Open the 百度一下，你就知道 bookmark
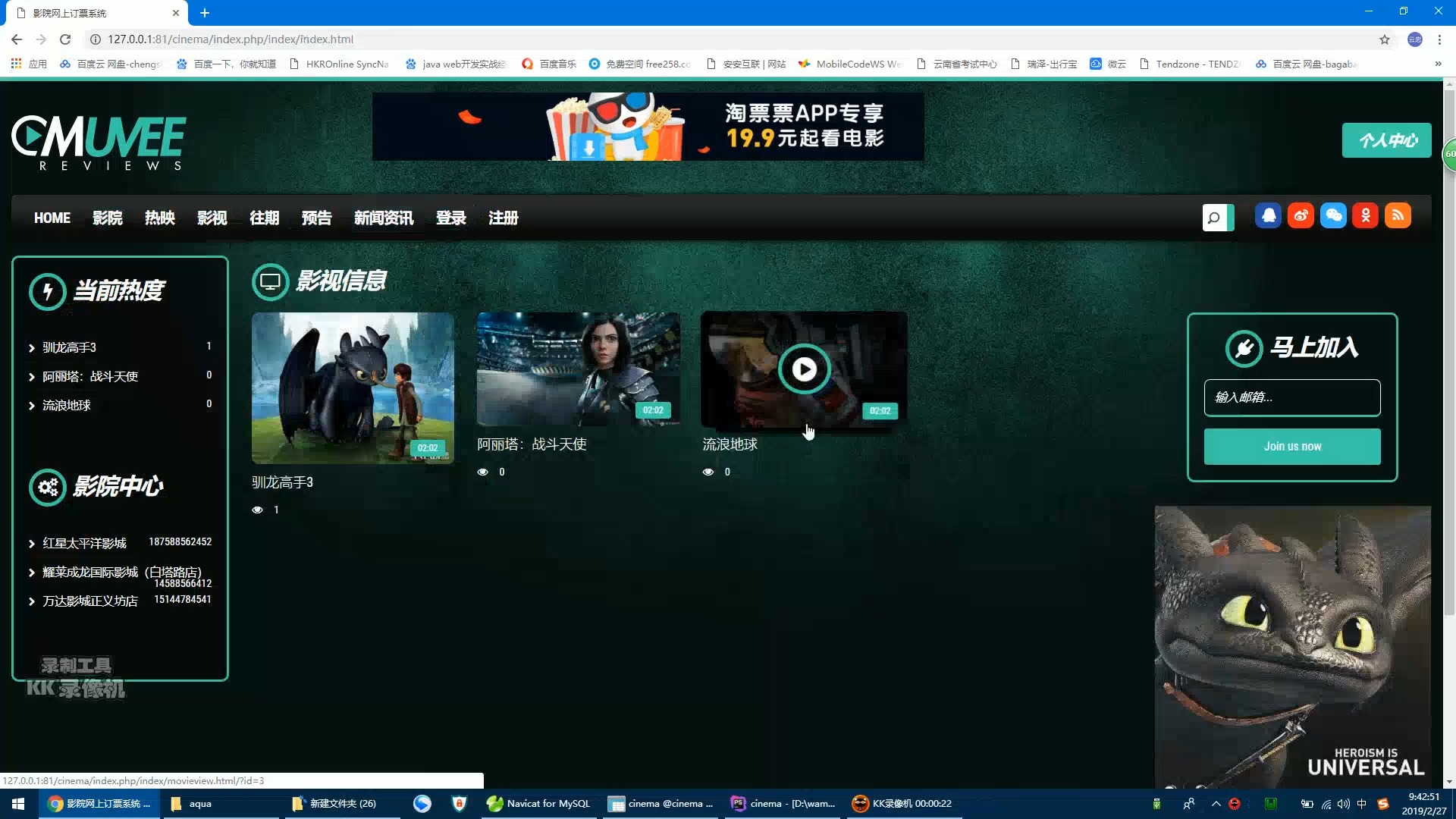 pos(226,64)
